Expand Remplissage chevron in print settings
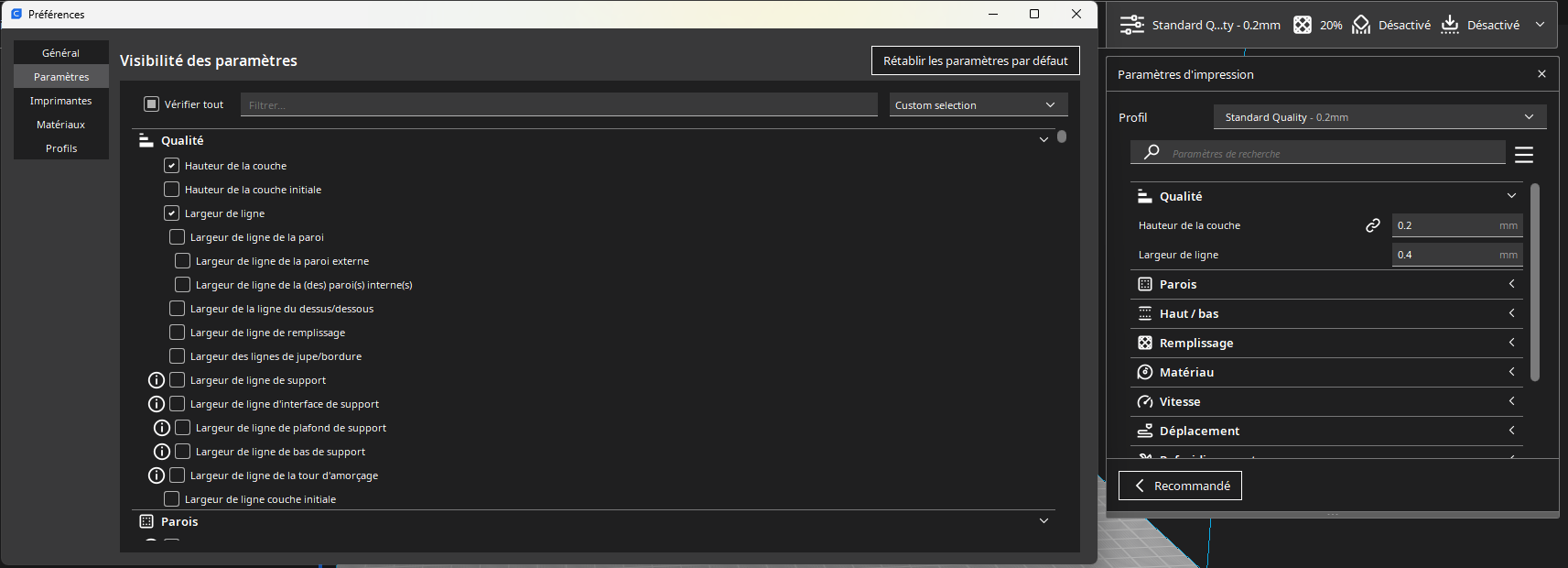The width and height of the screenshot is (1568, 568). pyautogui.click(x=1511, y=343)
